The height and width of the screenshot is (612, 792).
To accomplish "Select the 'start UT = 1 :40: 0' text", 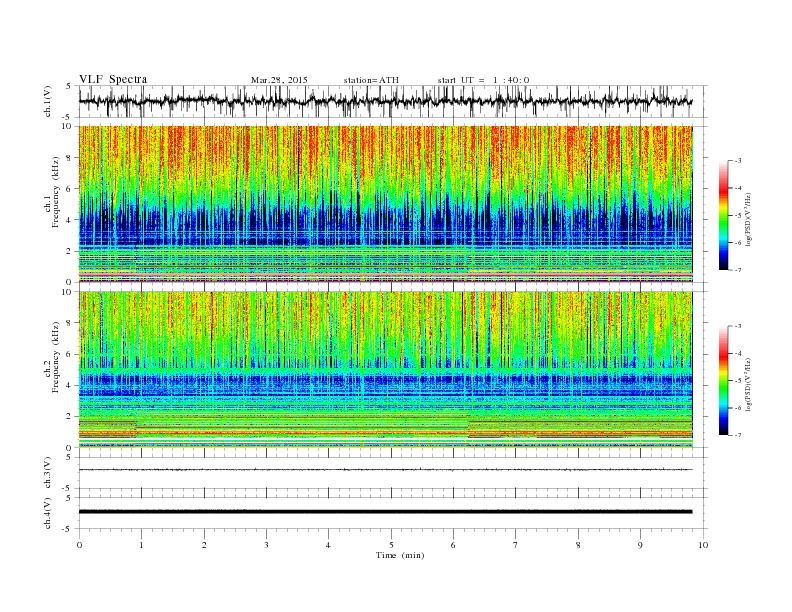I will pyautogui.click(x=483, y=80).
